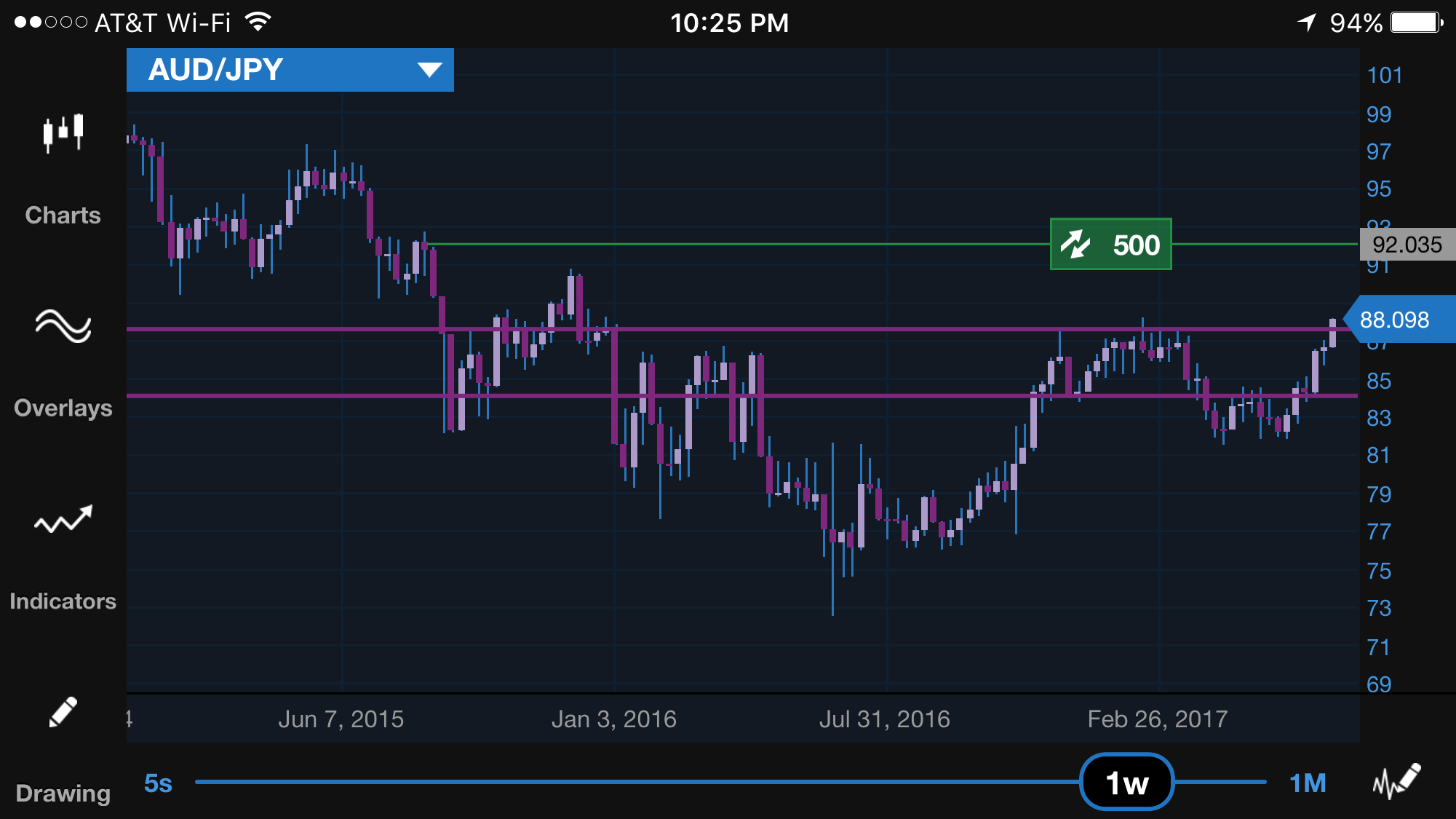Tap the Overlays wavy lines icon
Image resolution: width=1456 pixels, height=819 pixels.
63,326
